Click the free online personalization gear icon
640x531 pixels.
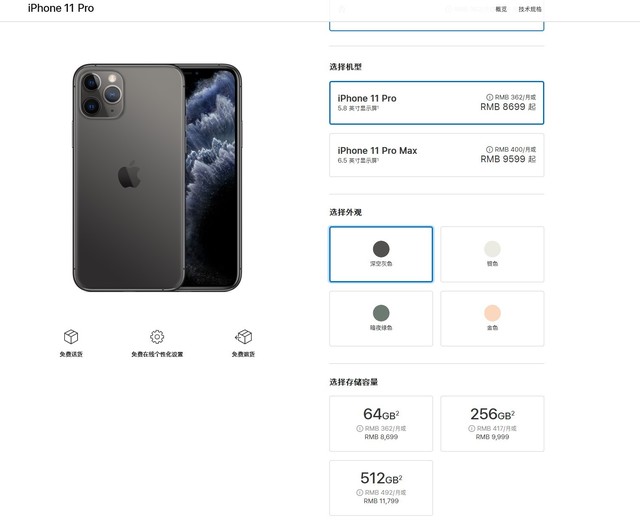(x=157, y=337)
